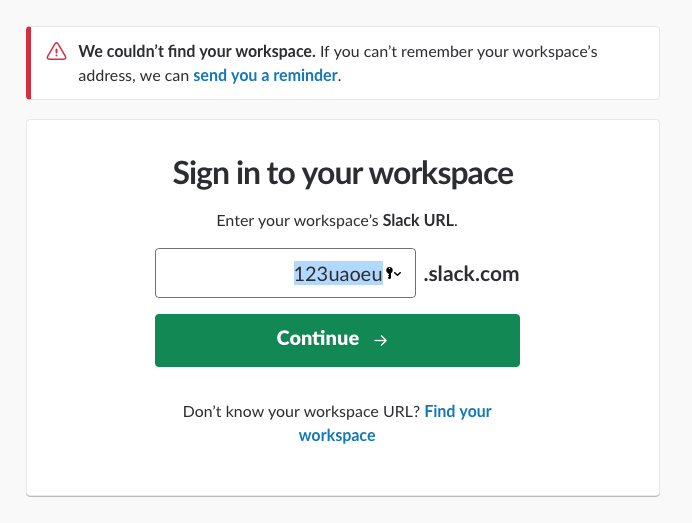This screenshot has width=692, height=523.
Task: Open the "send you a reminder" link
Action: tap(265, 75)
